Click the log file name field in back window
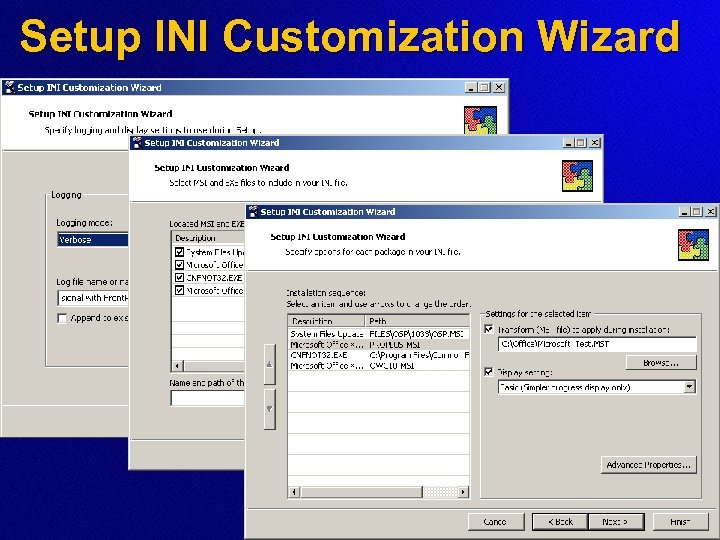The image size is (720, 540). 93,298
